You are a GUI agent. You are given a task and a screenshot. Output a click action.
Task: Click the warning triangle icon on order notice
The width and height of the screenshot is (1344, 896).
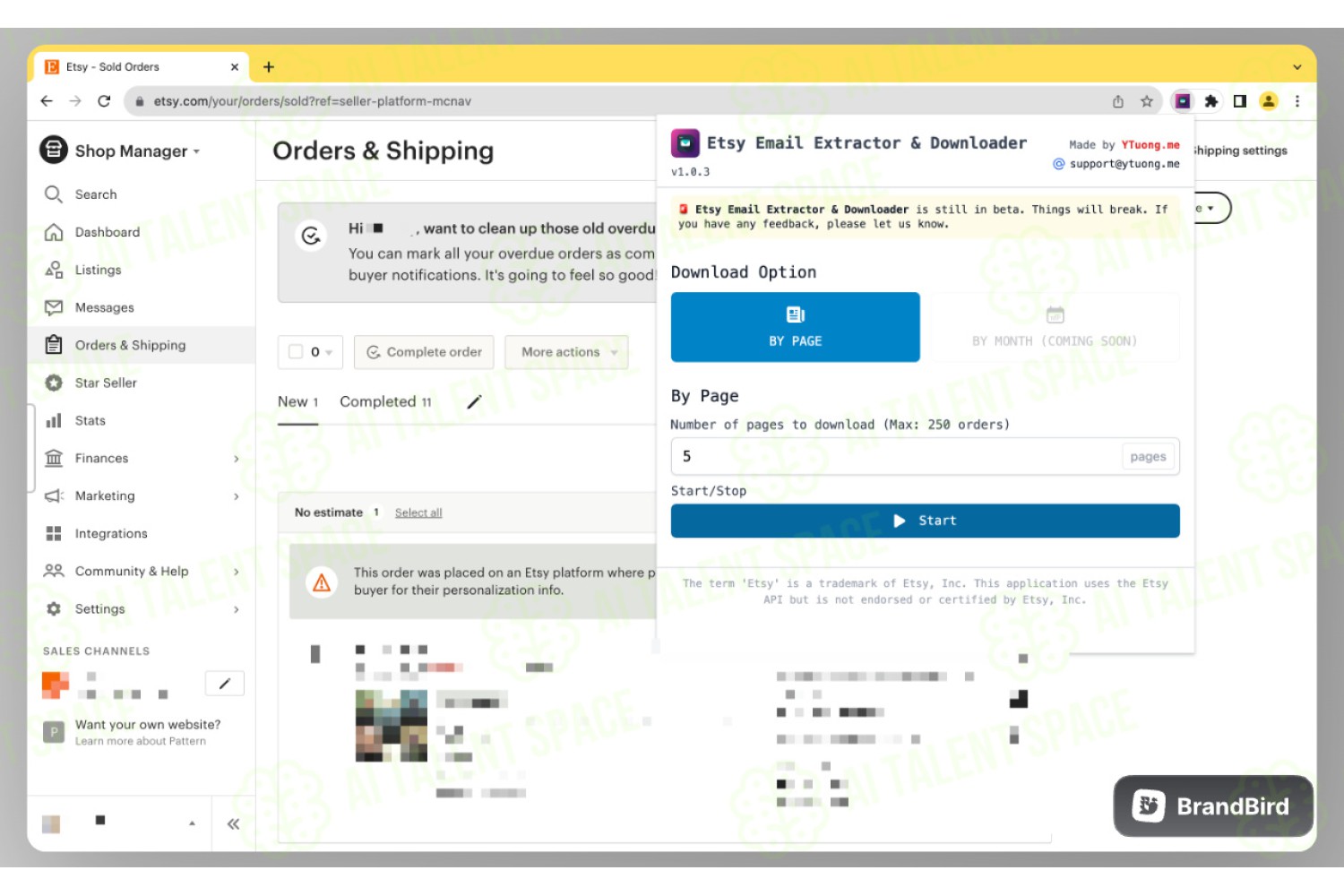(322, 582)
